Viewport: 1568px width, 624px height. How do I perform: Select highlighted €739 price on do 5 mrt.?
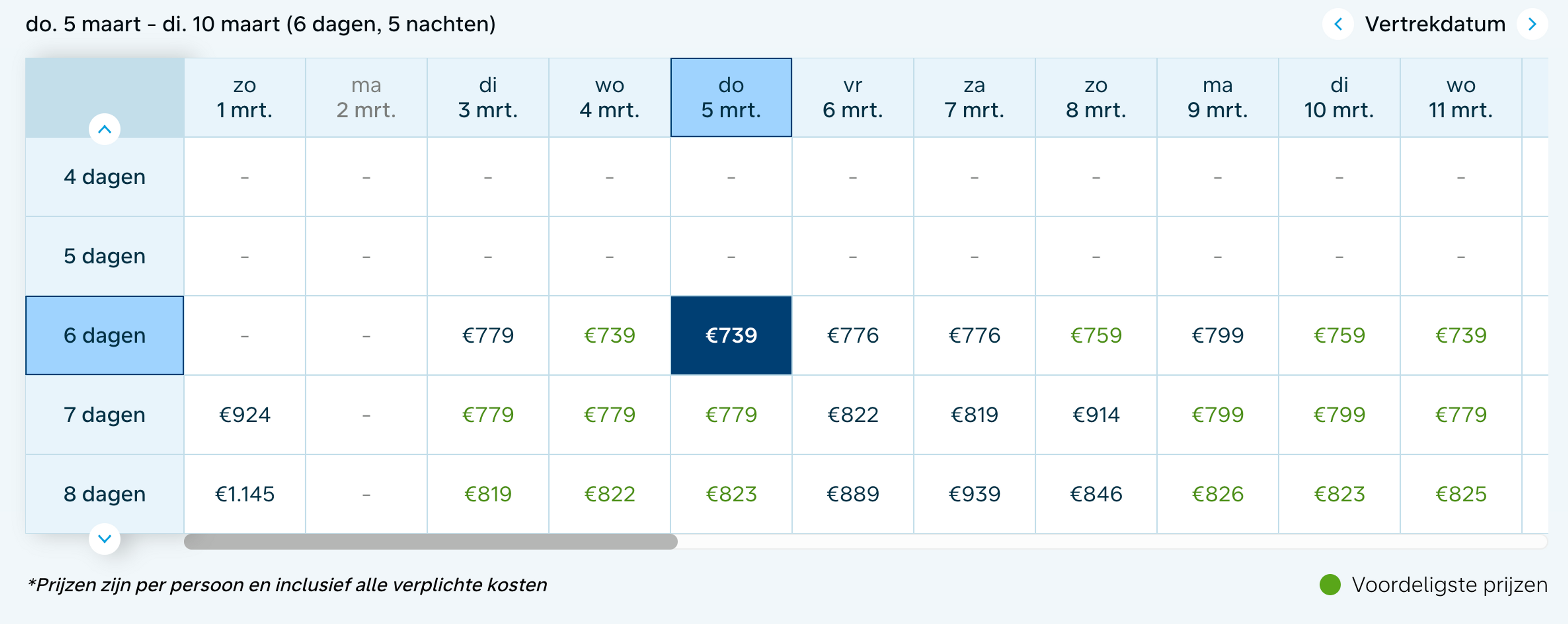[x=731, y=335]
